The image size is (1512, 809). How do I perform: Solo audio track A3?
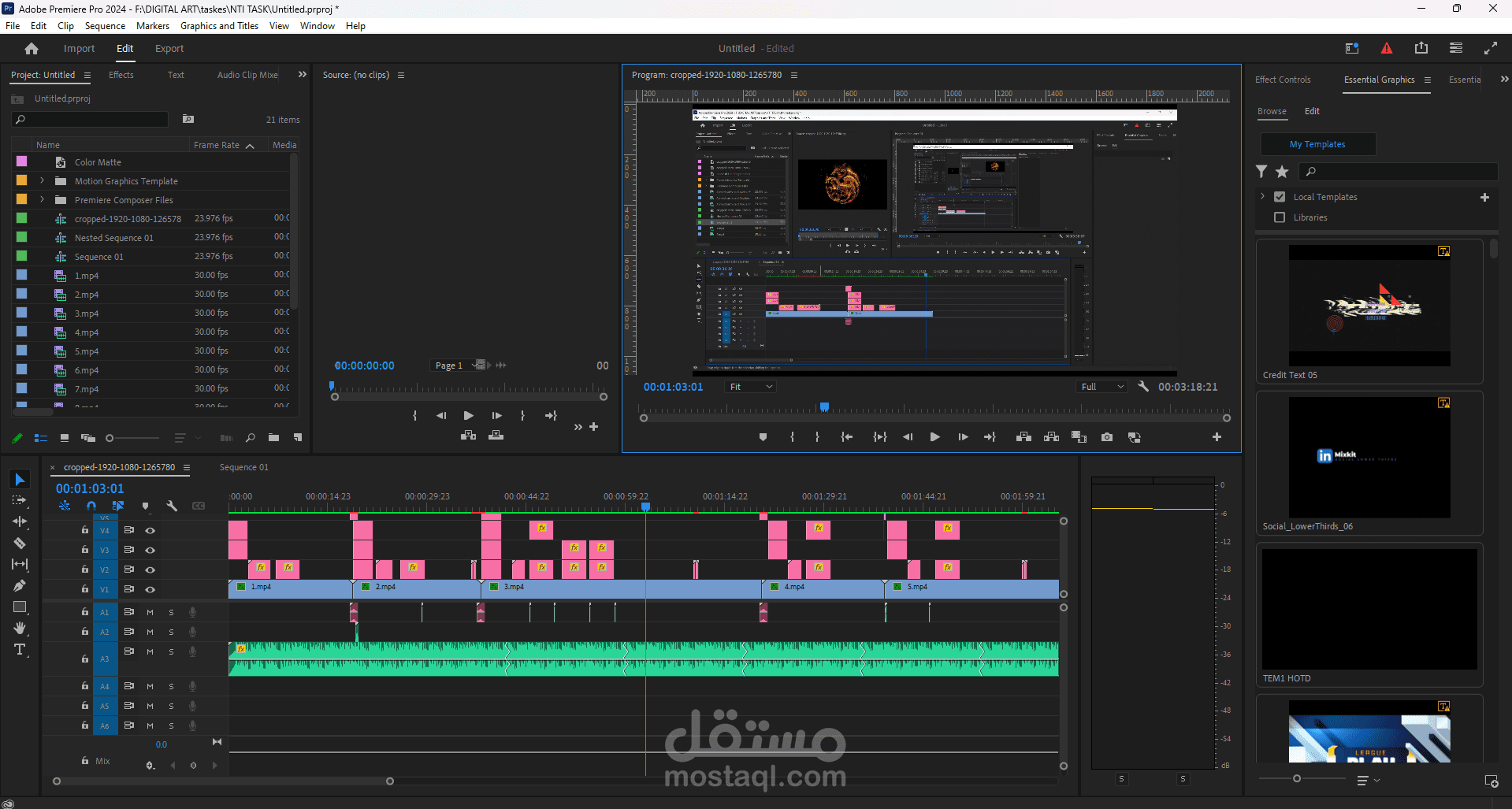(x=171, y=652)
